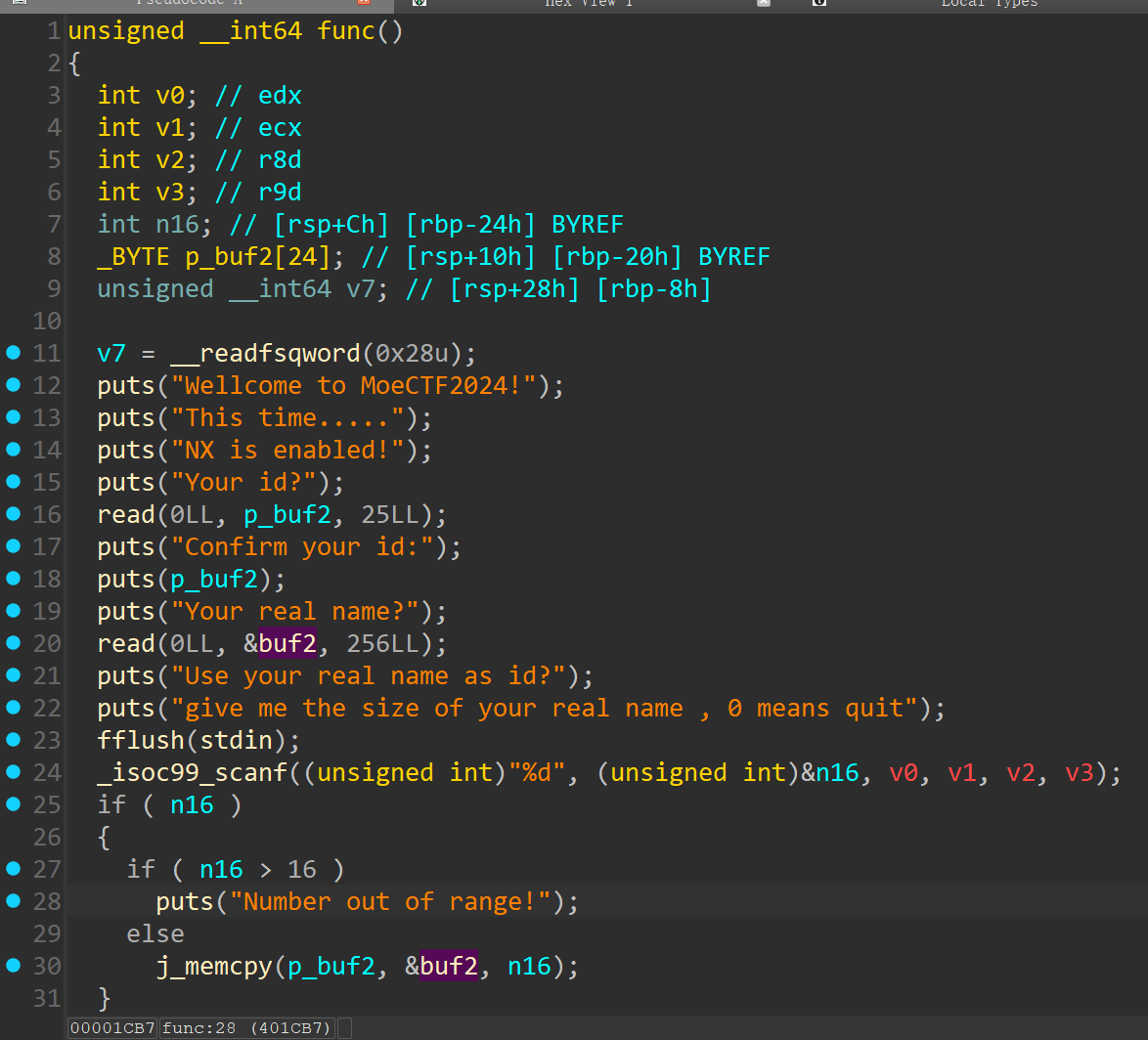Viewport: 1148px width, 1040px height.
Task: Click j_memcpy call on line 30
Action: (x=214, y=965)
